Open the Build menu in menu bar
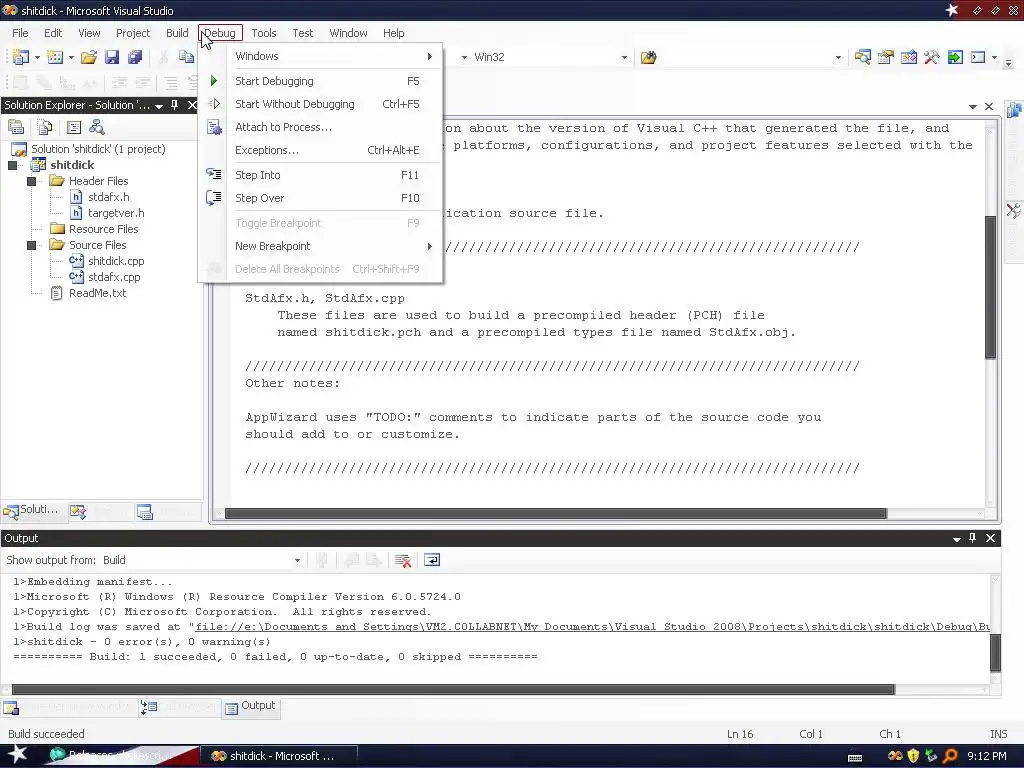1024x768 pixels. (177, 33)
